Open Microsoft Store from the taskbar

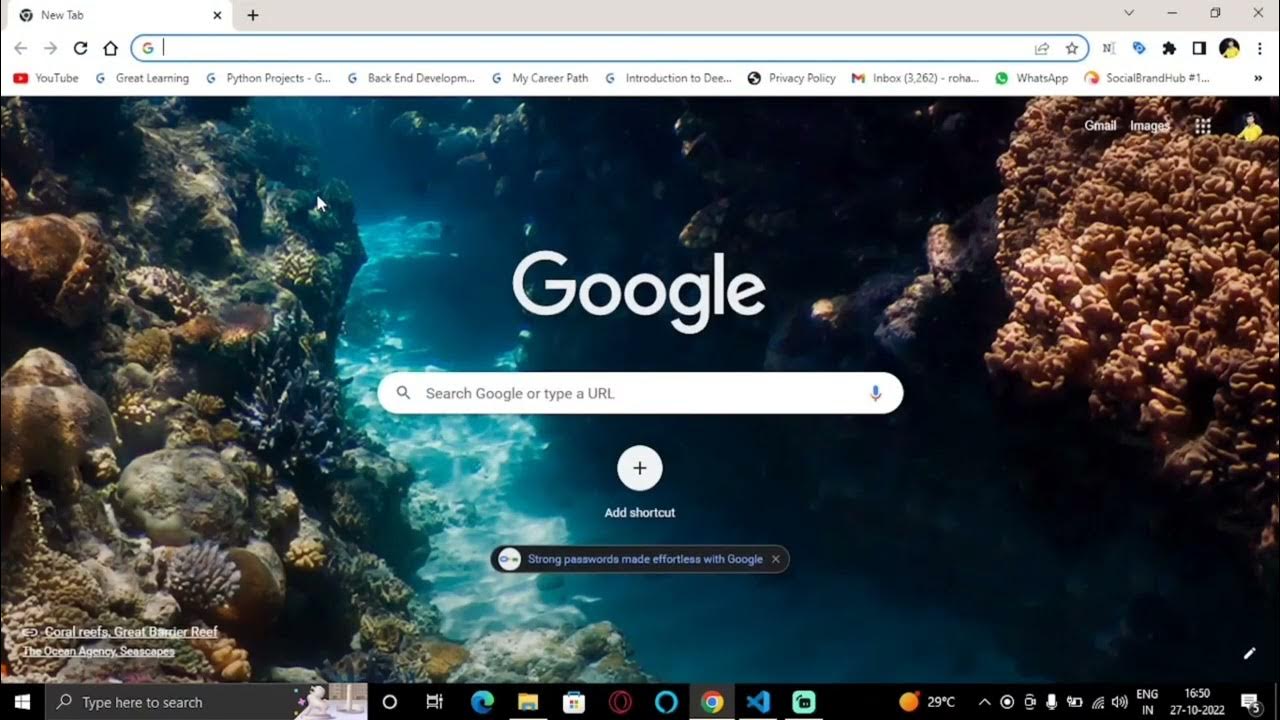click(x=574, y=702)
